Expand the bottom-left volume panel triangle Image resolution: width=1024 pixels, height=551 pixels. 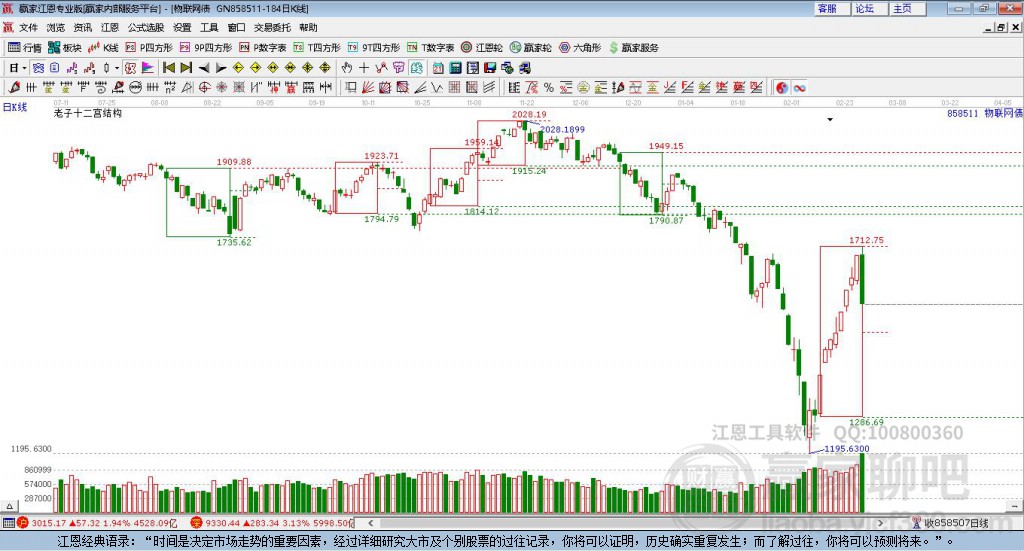[9, 506]
